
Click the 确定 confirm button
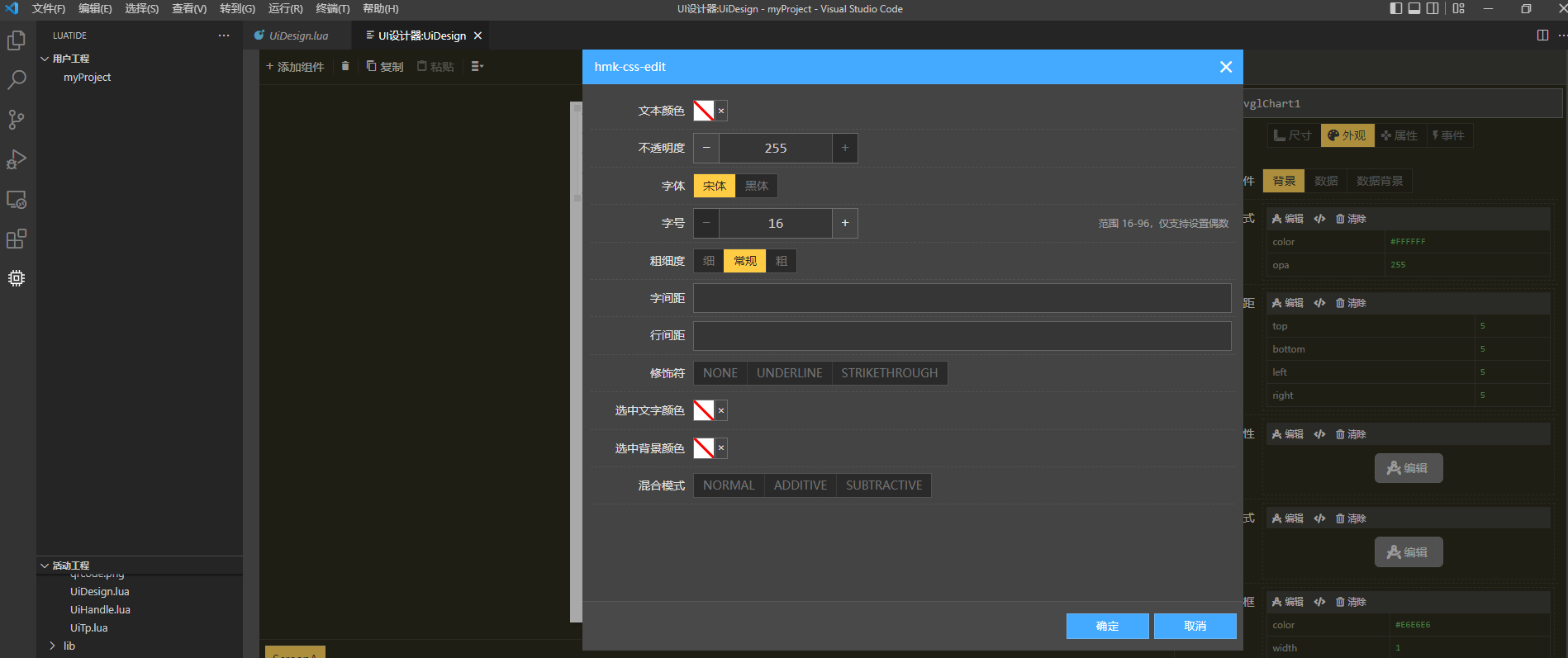click(x=1107, y=626)
